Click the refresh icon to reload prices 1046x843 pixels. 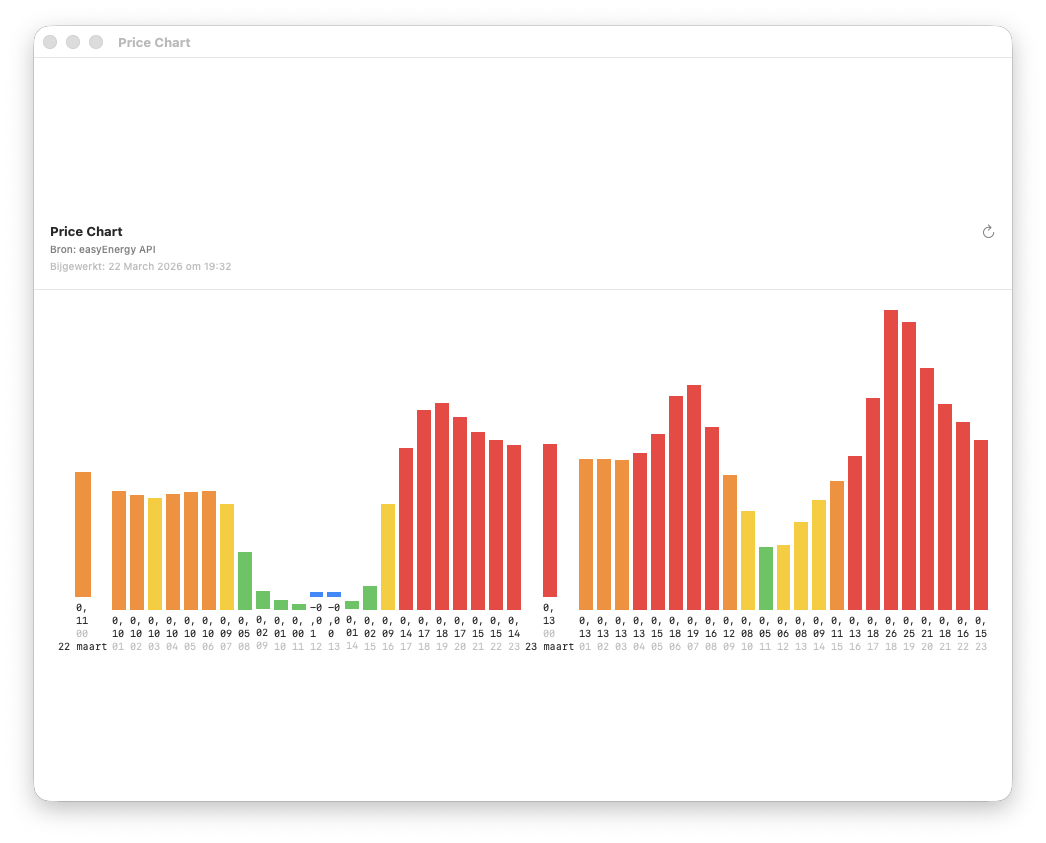[x=988, y=231]
